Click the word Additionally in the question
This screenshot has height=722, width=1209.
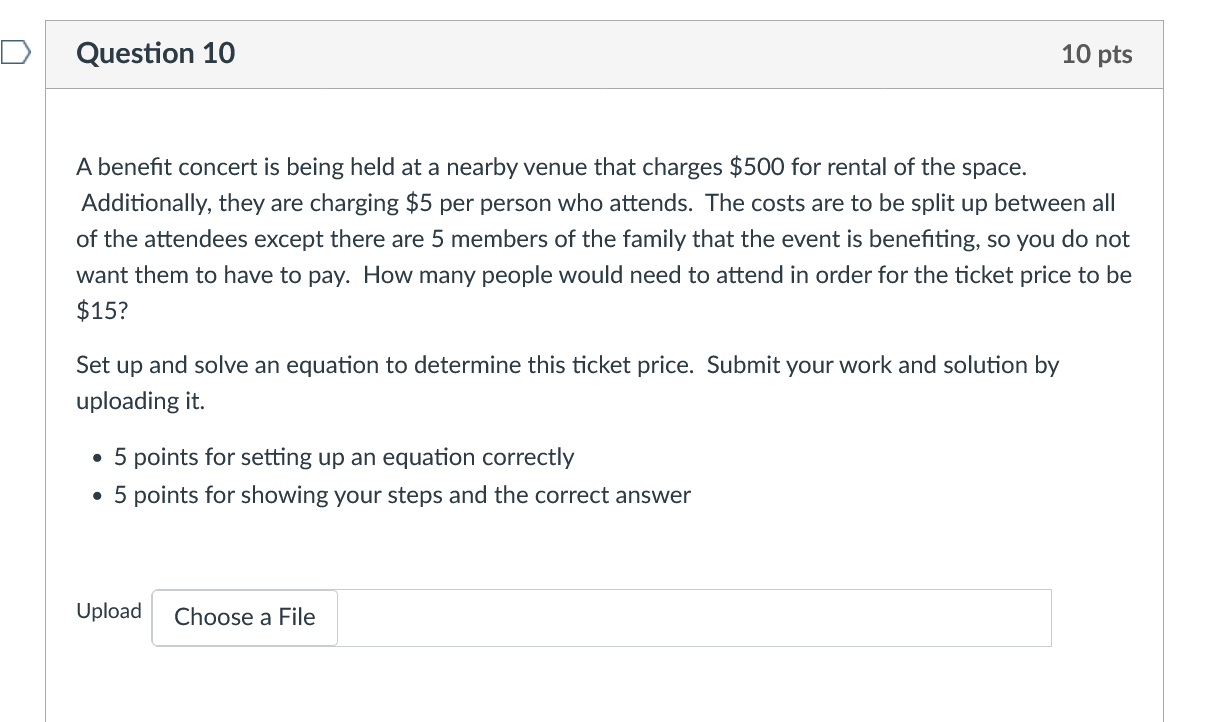(x=140, y=203)
